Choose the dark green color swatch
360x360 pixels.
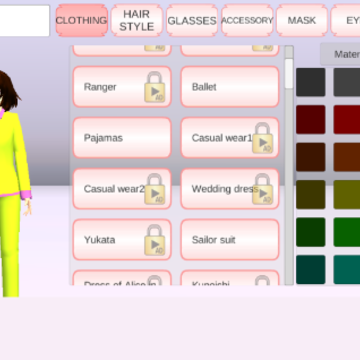311,232
